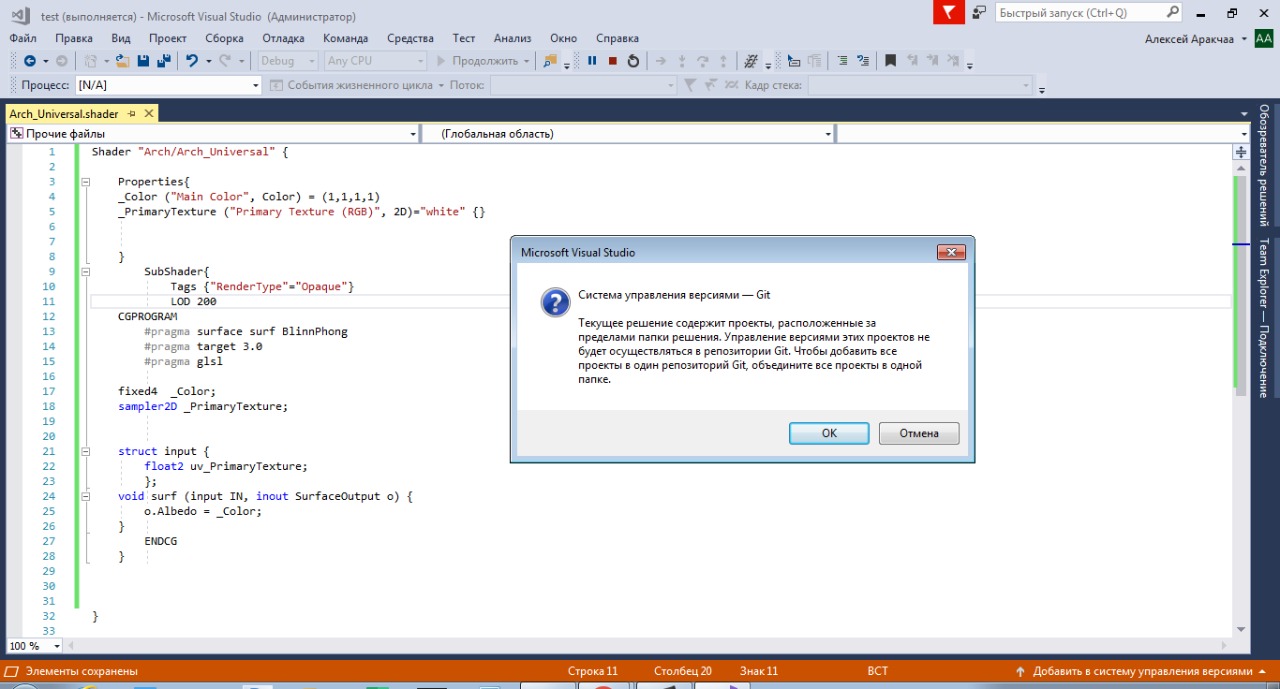Click the Undo arrow icon
Screen dimensions: 1280x689
pos(192,61)
